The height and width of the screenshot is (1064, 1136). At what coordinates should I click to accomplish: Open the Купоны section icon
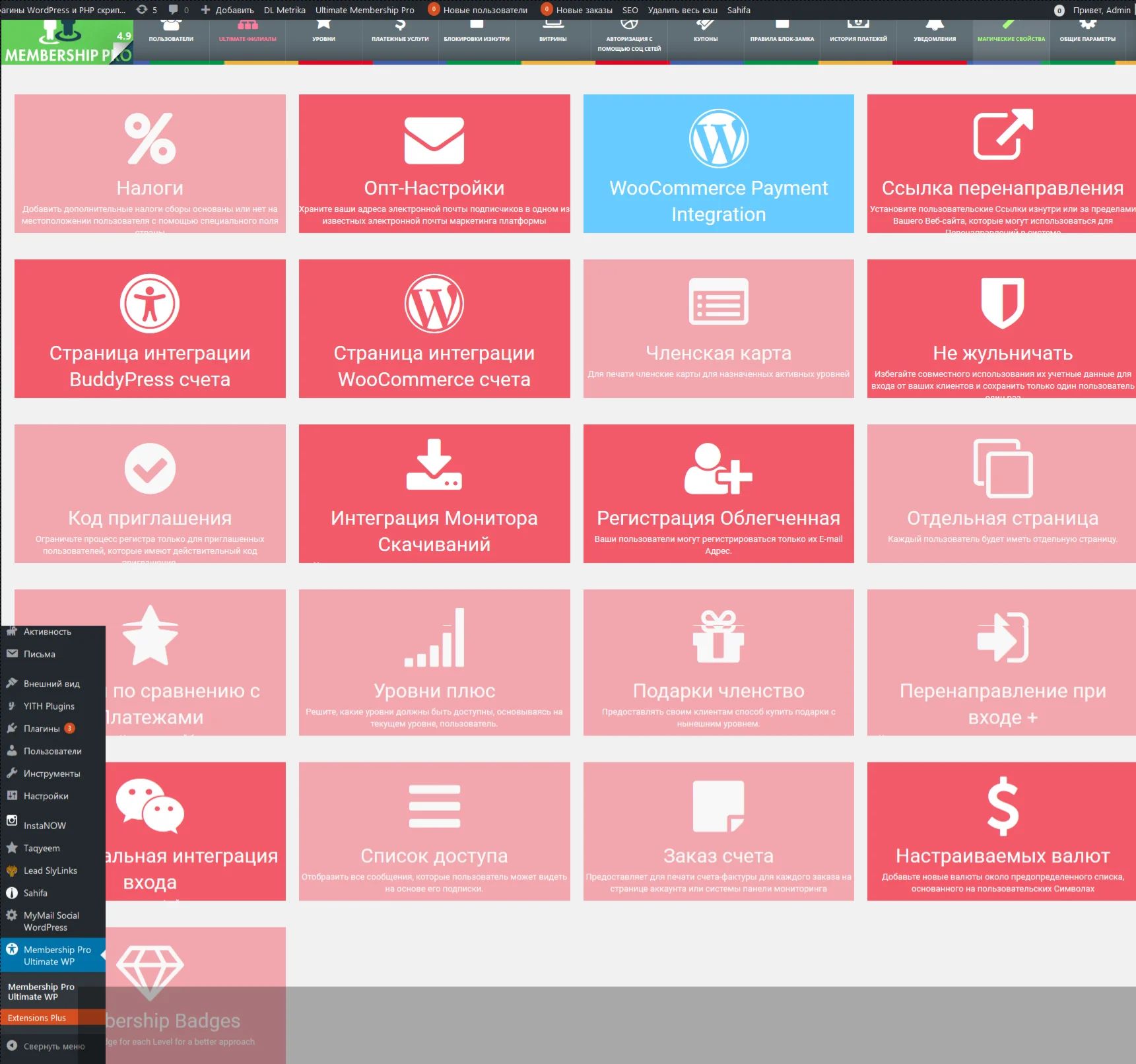pyautogui.click(x=705, y=24)
